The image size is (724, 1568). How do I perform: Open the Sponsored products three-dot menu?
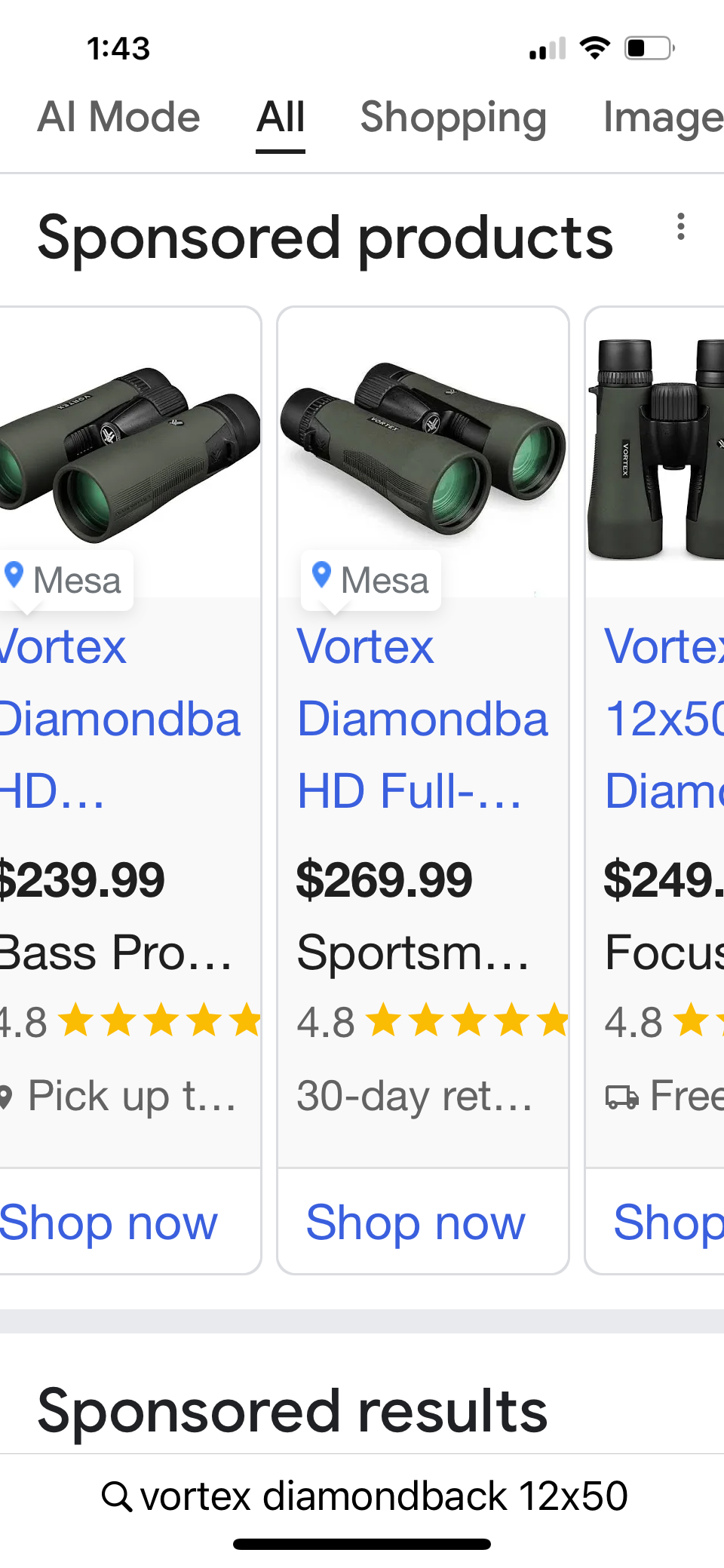[680, 227]
